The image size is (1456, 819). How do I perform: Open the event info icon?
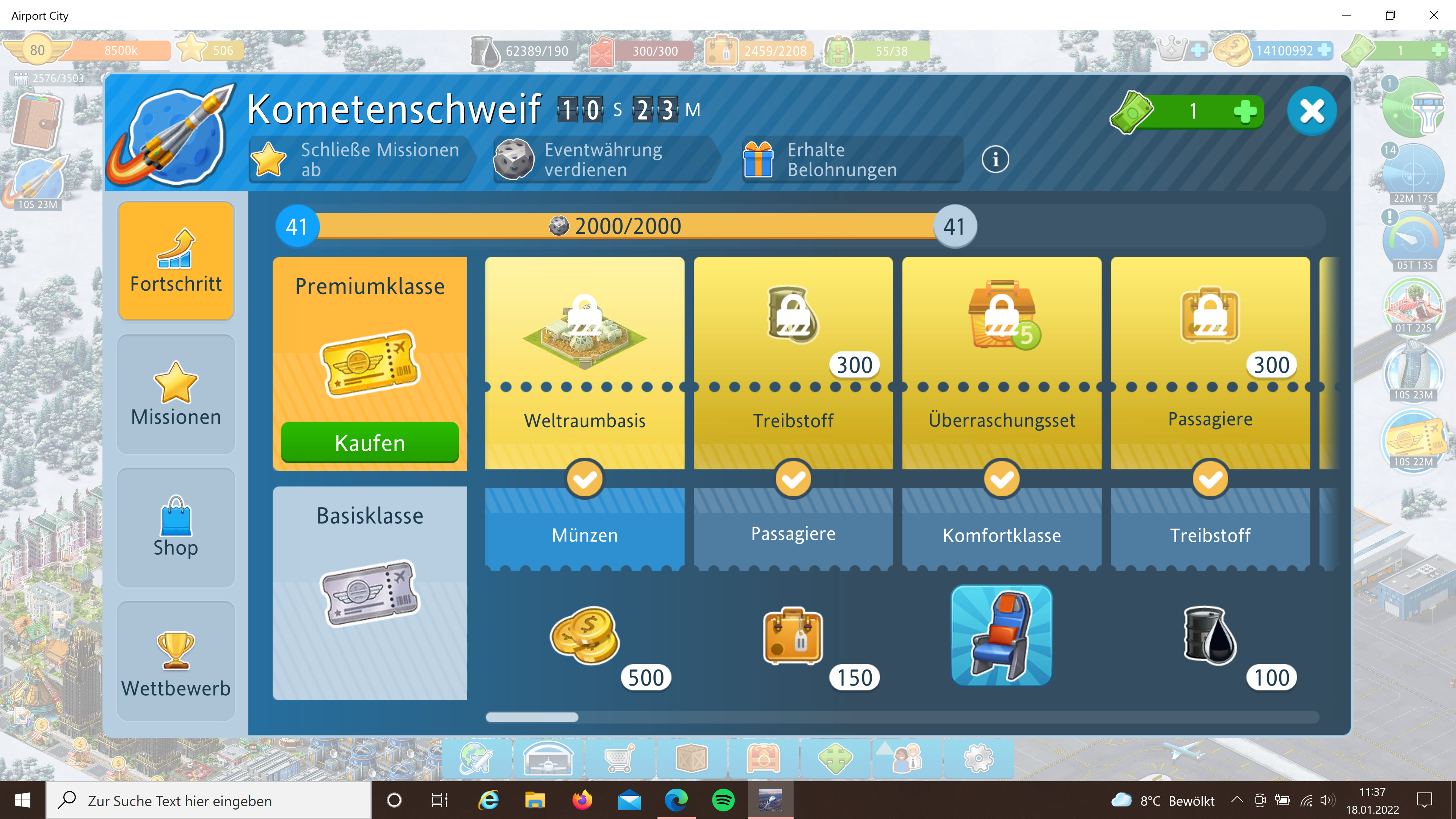coord(995,160)
